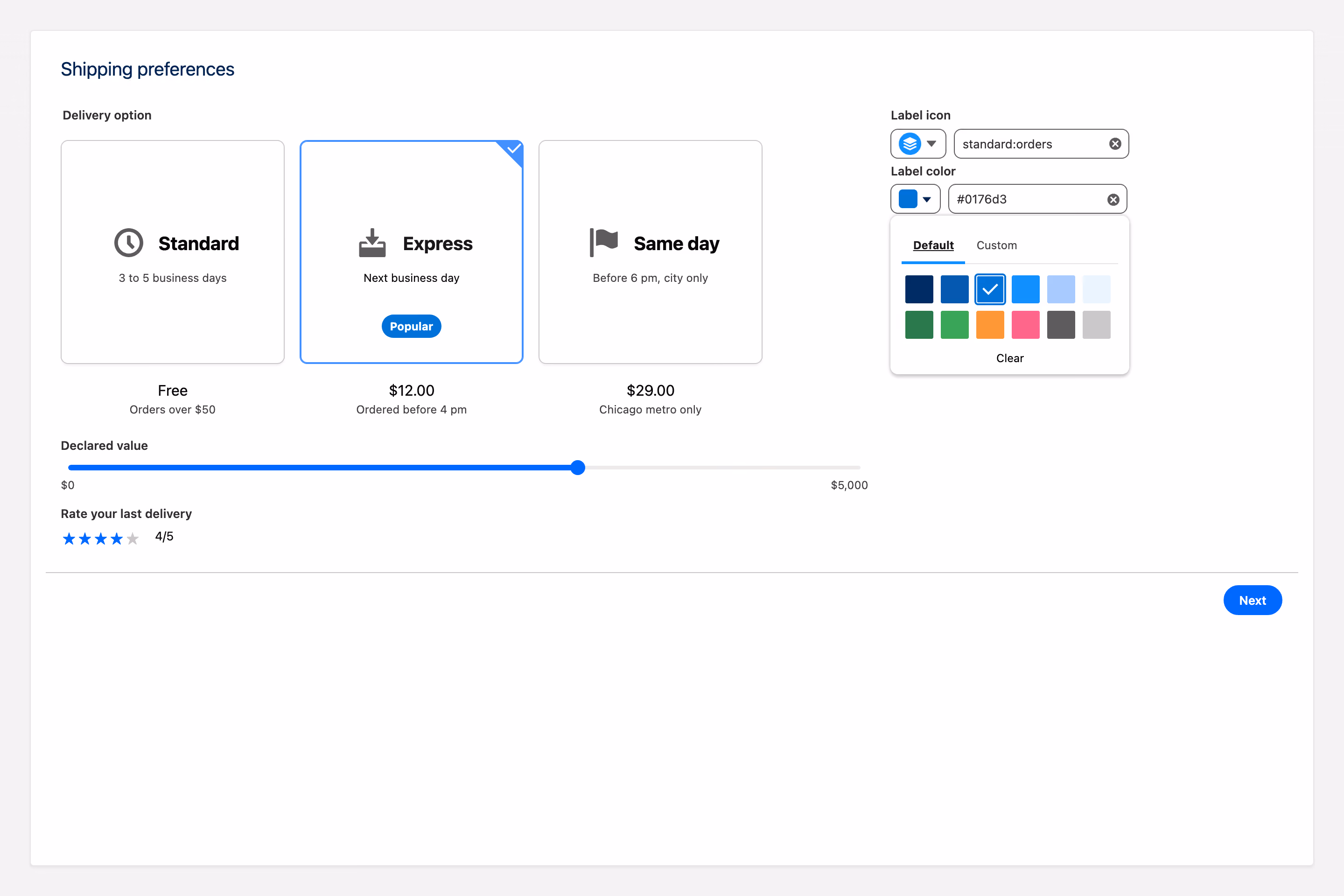Image resolution: width=1344 pixels, height=896 pixels.
Task: Click the $5,000 slider maximum label
Action: (x=849, y=485)
